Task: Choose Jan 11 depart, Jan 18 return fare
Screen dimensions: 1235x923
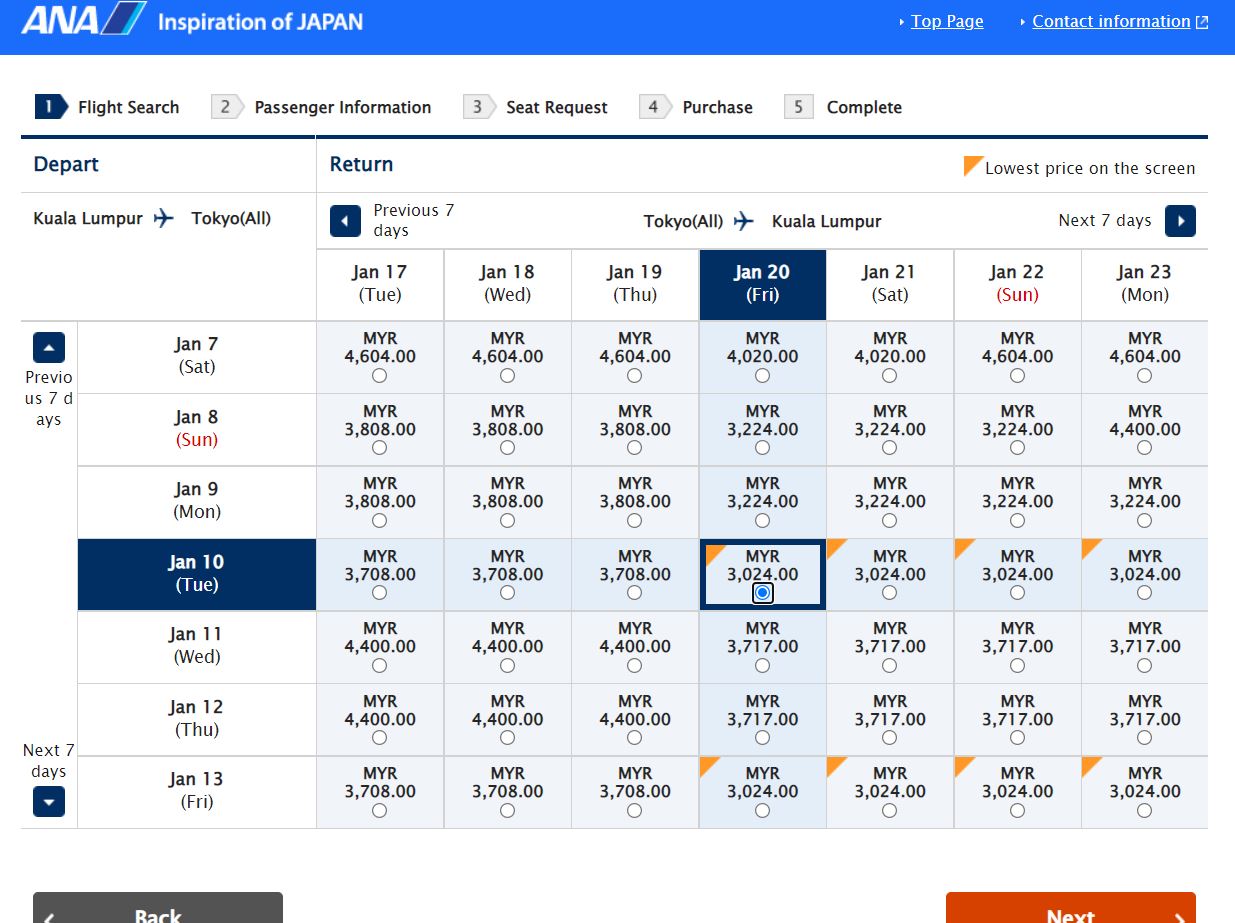Action: [x=507, y=666]
